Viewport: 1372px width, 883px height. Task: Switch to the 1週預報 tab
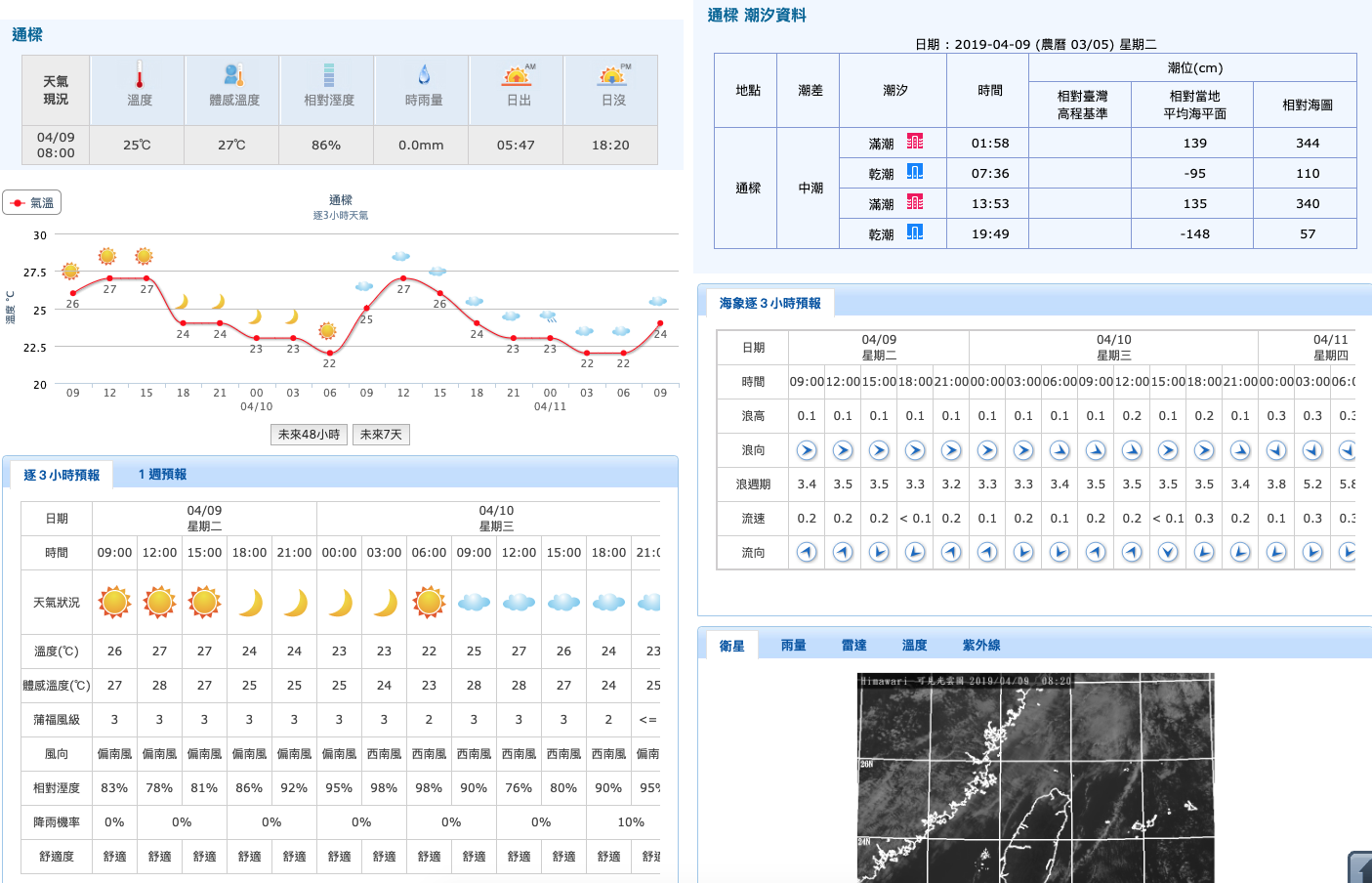coord(162,475)
